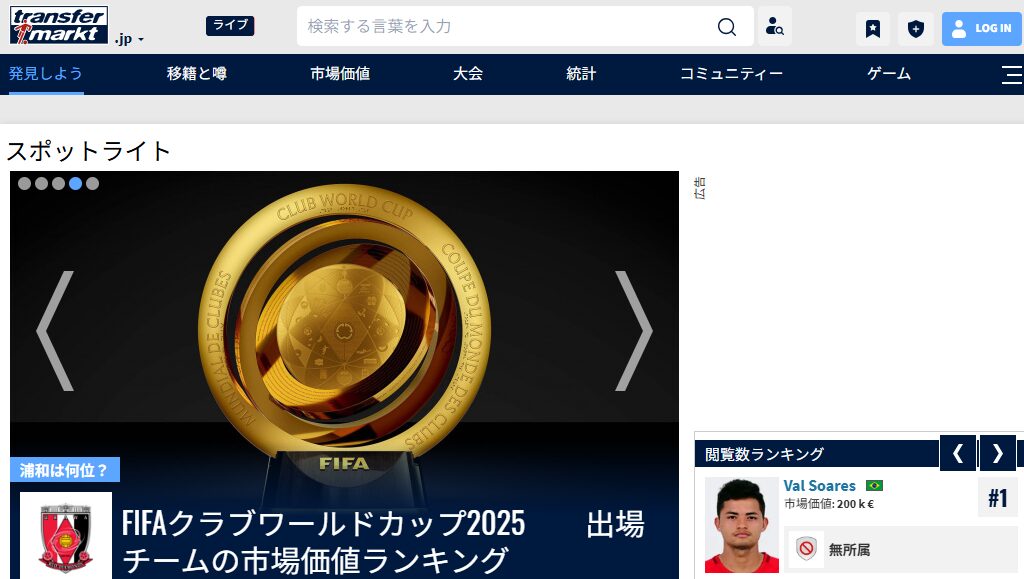Open the hamburger menu icon
The height and width of the screenshot is (579, 1024).
pyautogui.click(x=1012, y=74)
